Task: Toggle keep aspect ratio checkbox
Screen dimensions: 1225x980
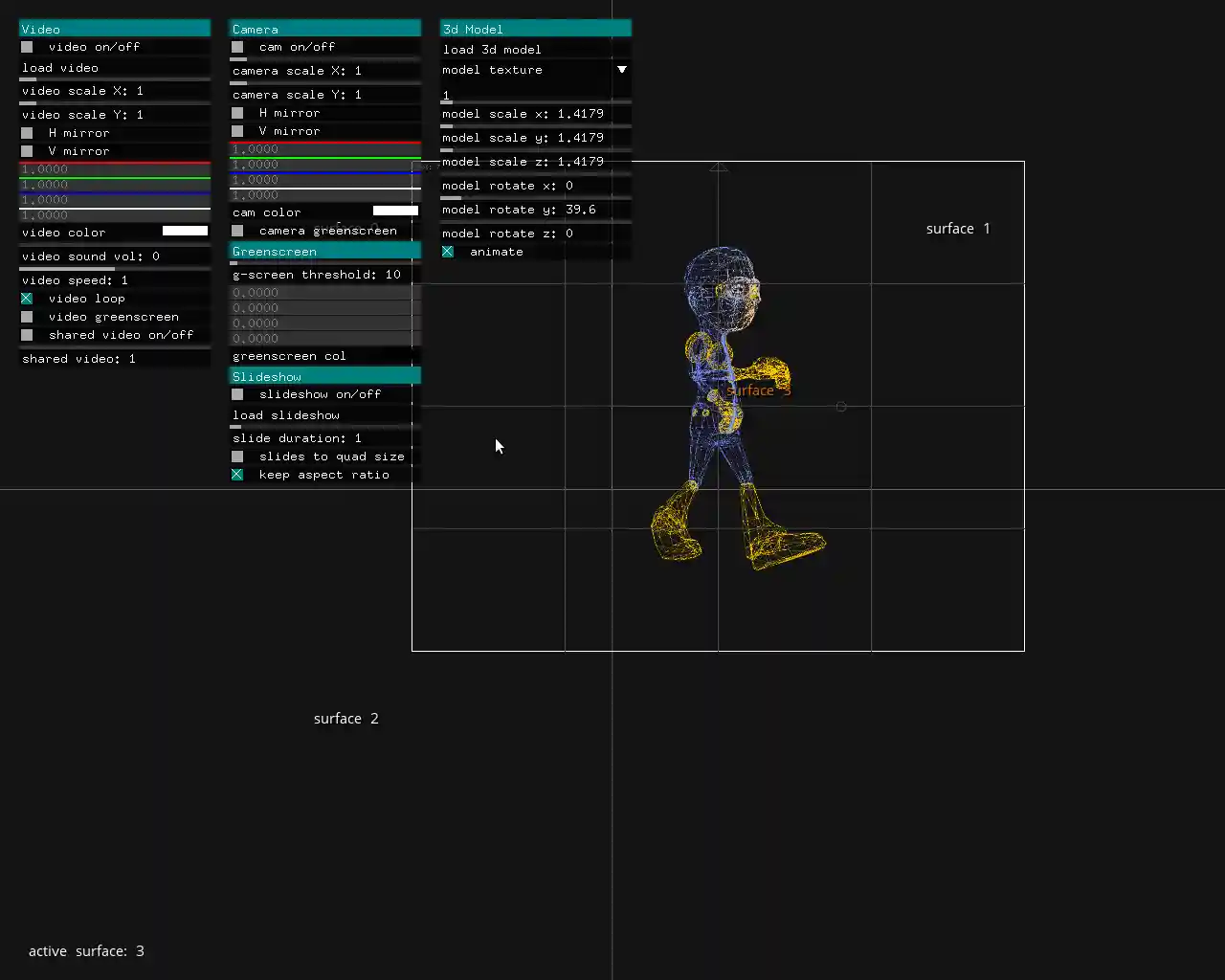Action: 237,475
